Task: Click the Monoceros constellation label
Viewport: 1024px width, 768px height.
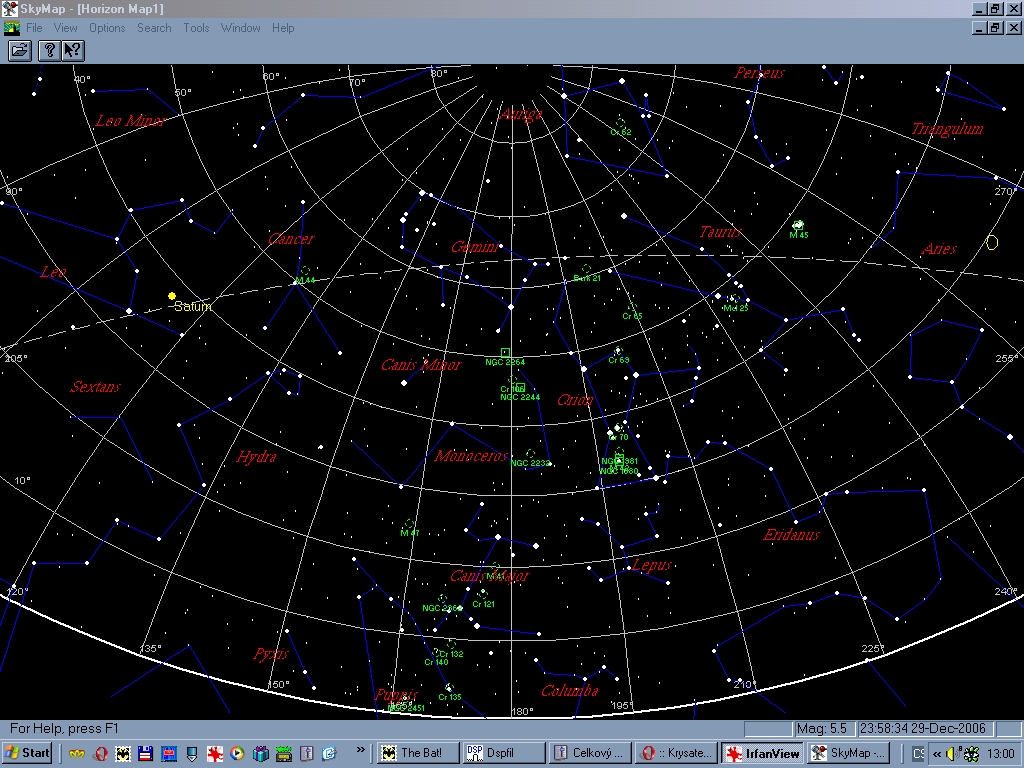Action: [472, 456]
